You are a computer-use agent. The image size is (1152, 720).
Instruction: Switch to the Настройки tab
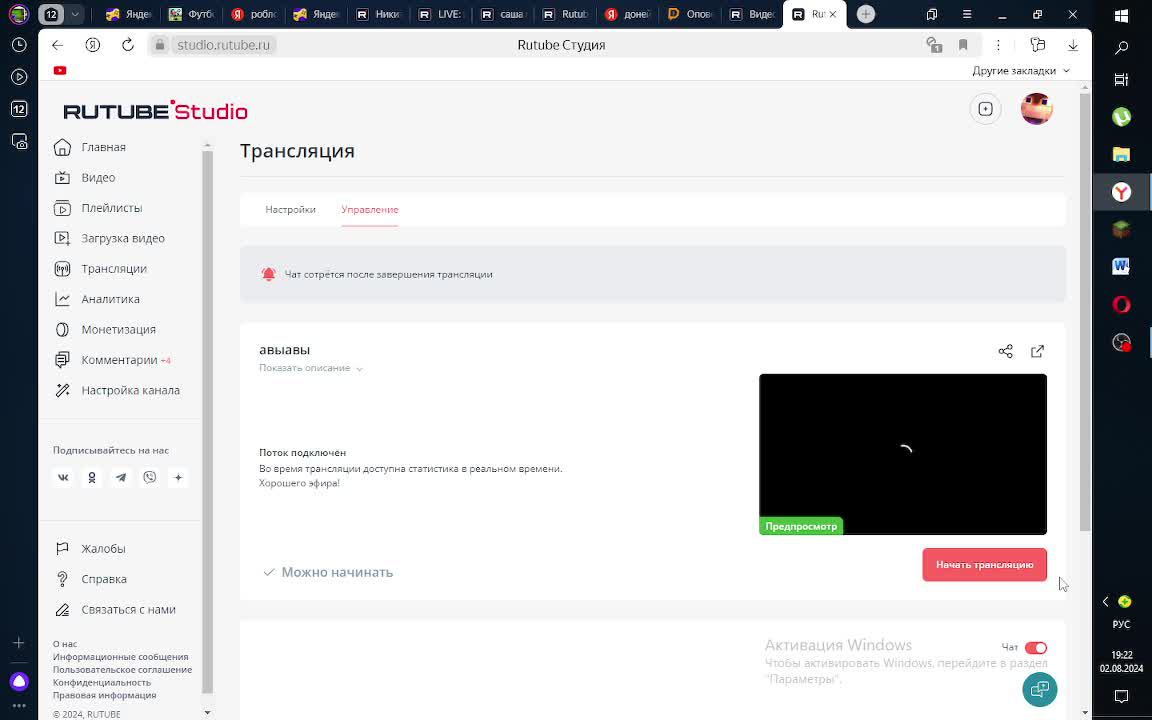(x=290, y=209)
